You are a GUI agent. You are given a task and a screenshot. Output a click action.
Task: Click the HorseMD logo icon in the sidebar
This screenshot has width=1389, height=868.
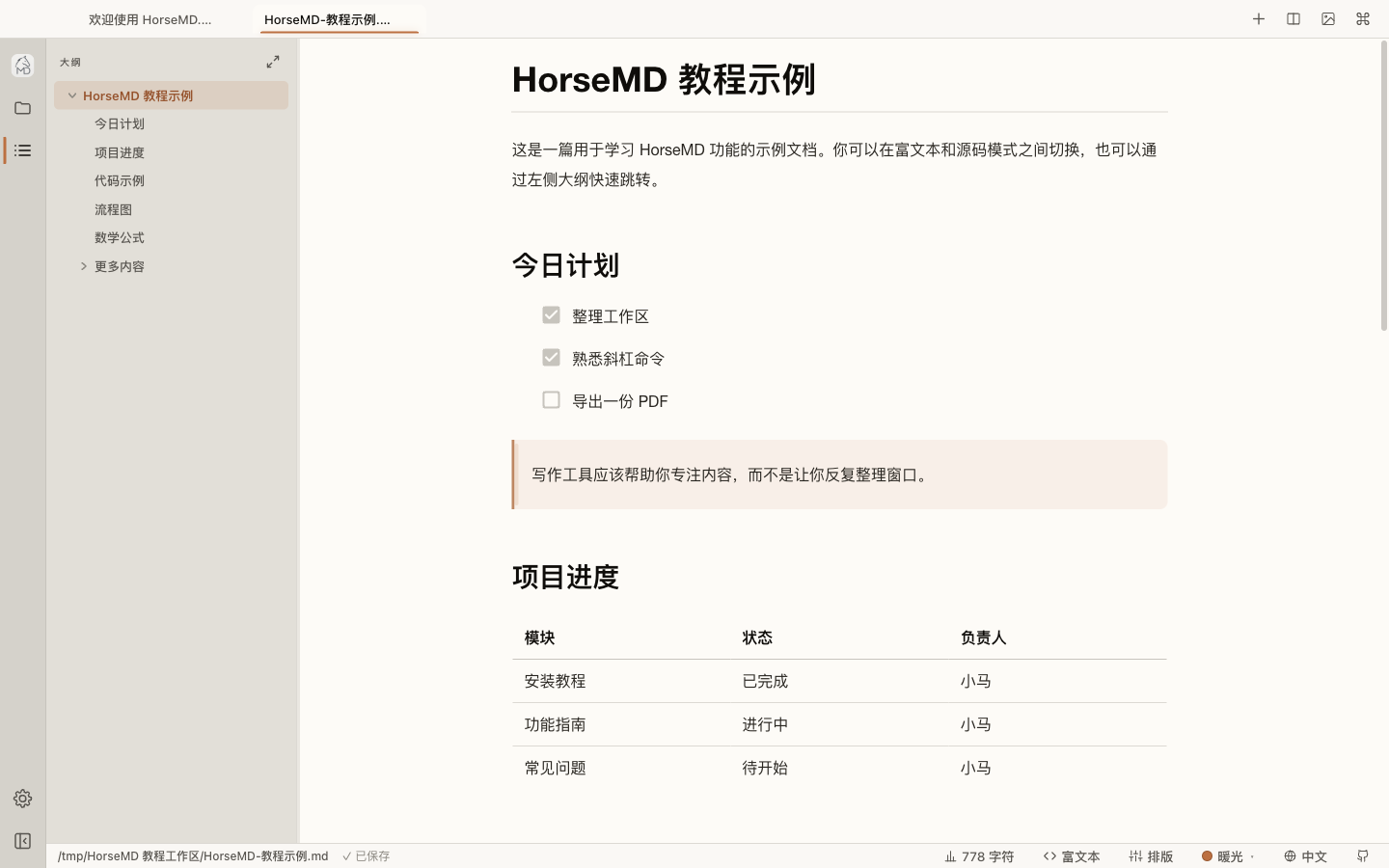pos(22,66)
